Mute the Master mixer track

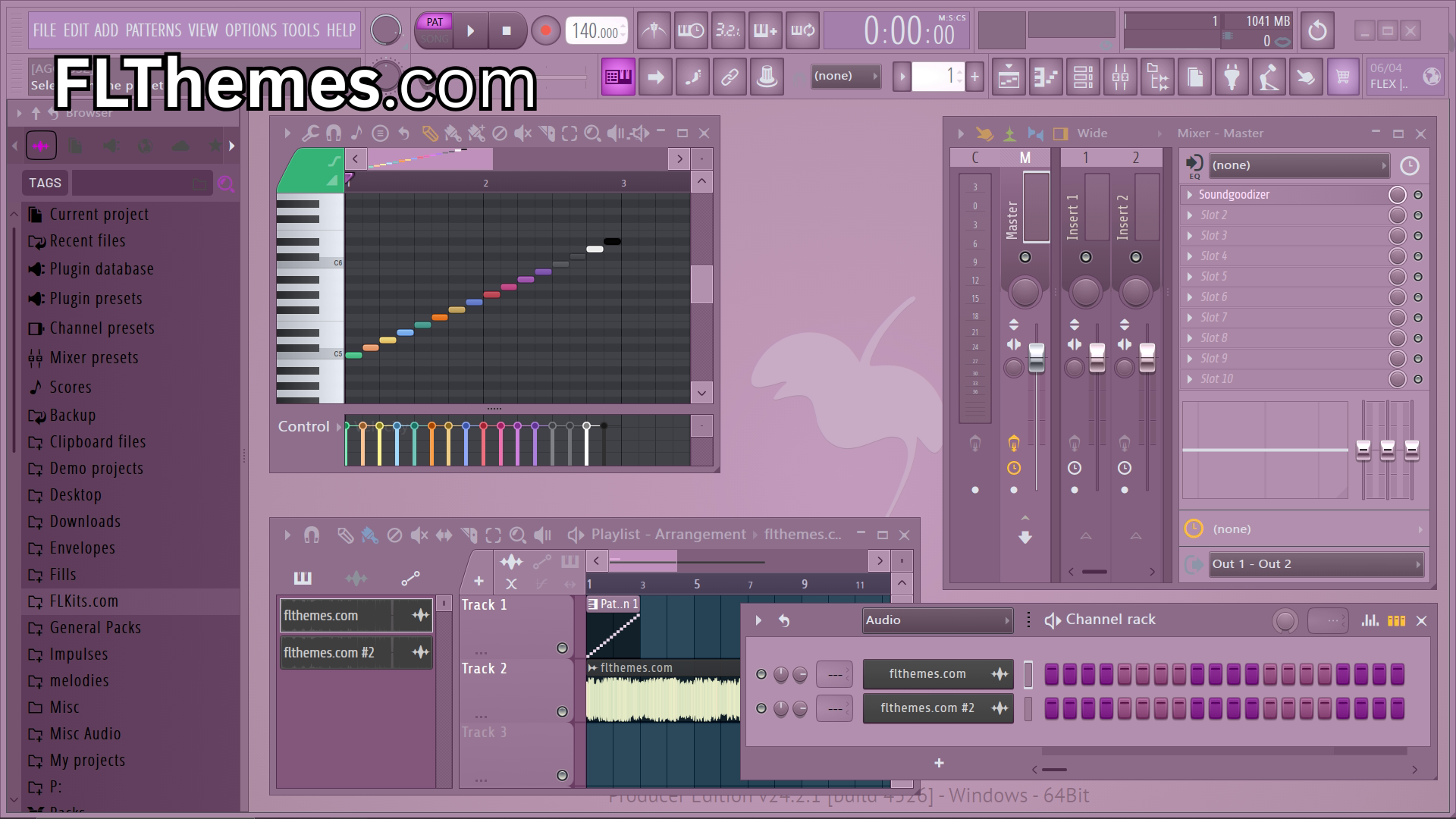[1025, 257]
